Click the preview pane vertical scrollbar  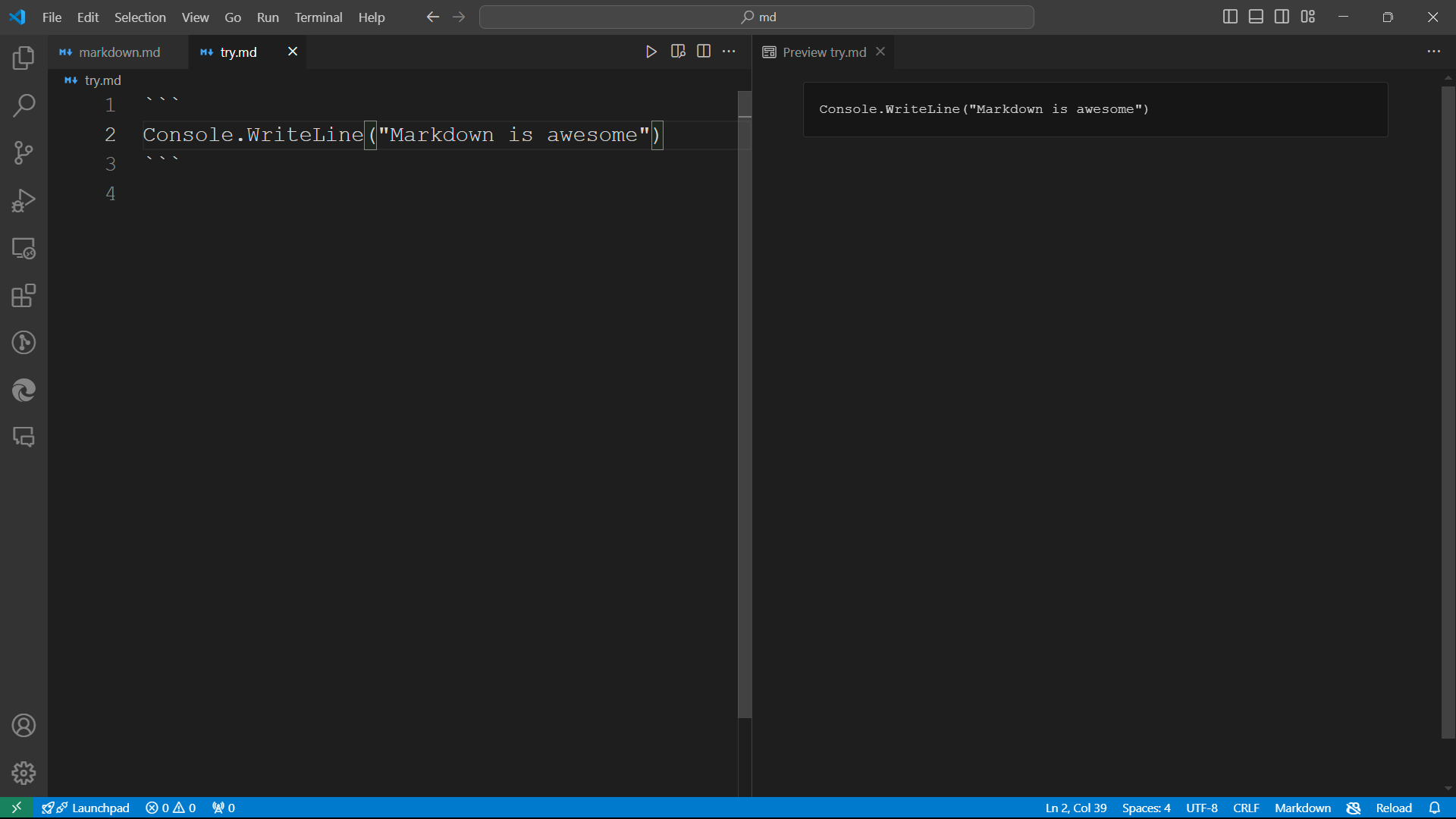(1448, 412)
